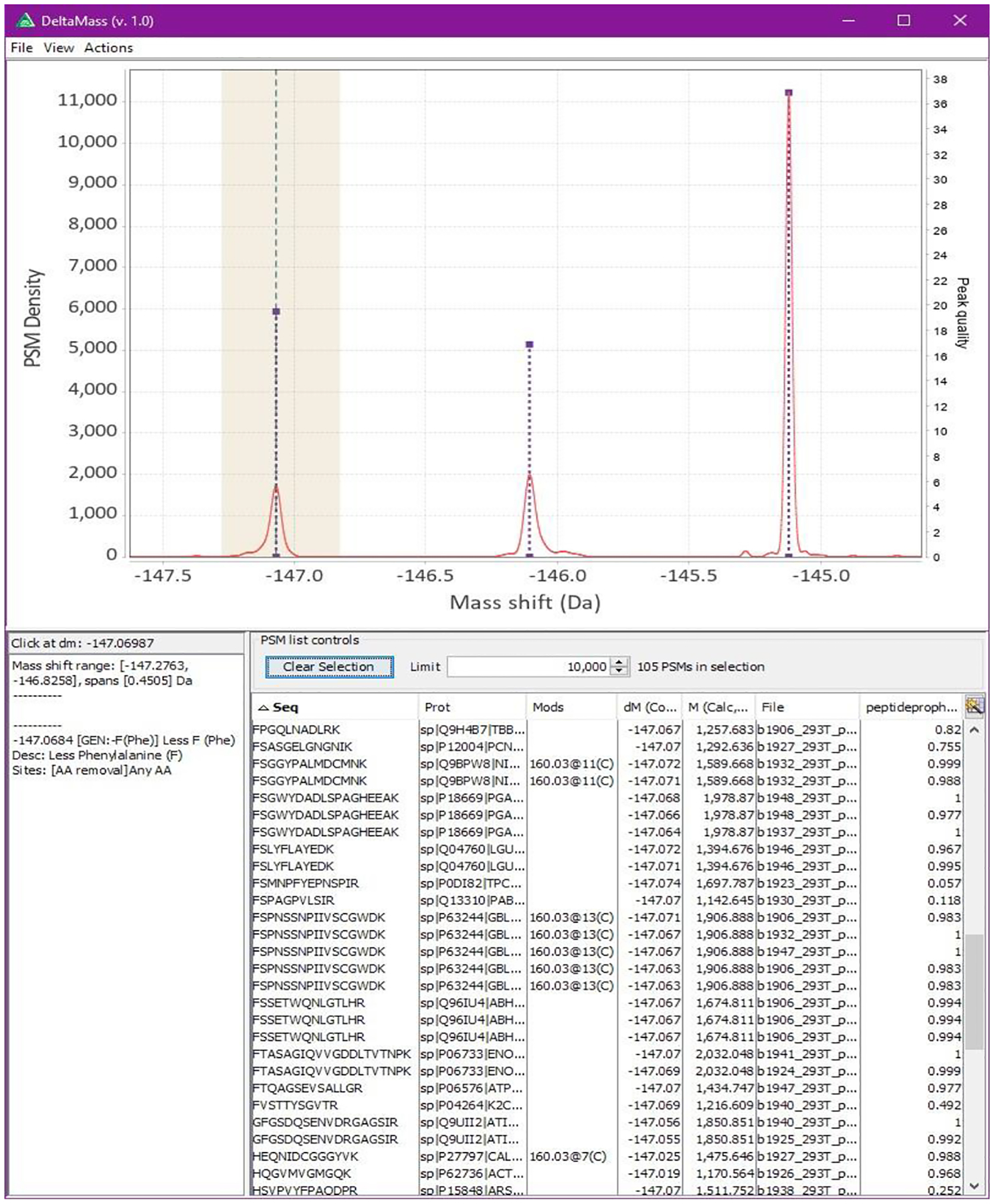This screenshot has height=1204, width=994.
Task: Click scrollbar down arrow of PSM table
Action: [975, 1186]
